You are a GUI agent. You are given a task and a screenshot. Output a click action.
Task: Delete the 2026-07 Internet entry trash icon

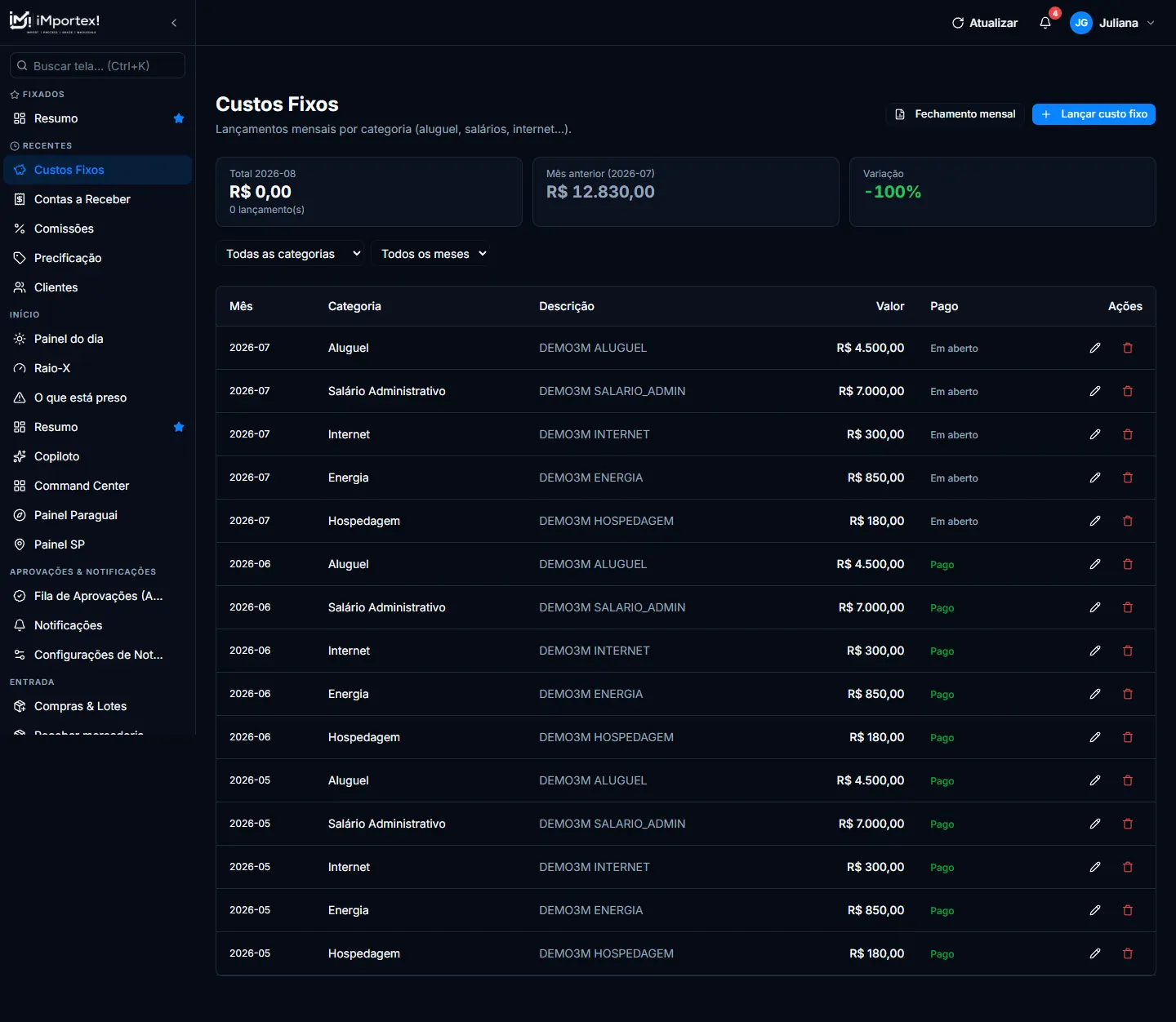(1128, 434)
